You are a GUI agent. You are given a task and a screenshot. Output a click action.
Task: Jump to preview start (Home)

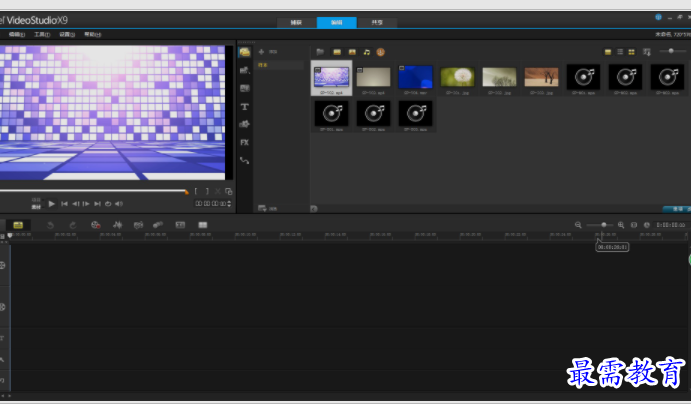64,204
